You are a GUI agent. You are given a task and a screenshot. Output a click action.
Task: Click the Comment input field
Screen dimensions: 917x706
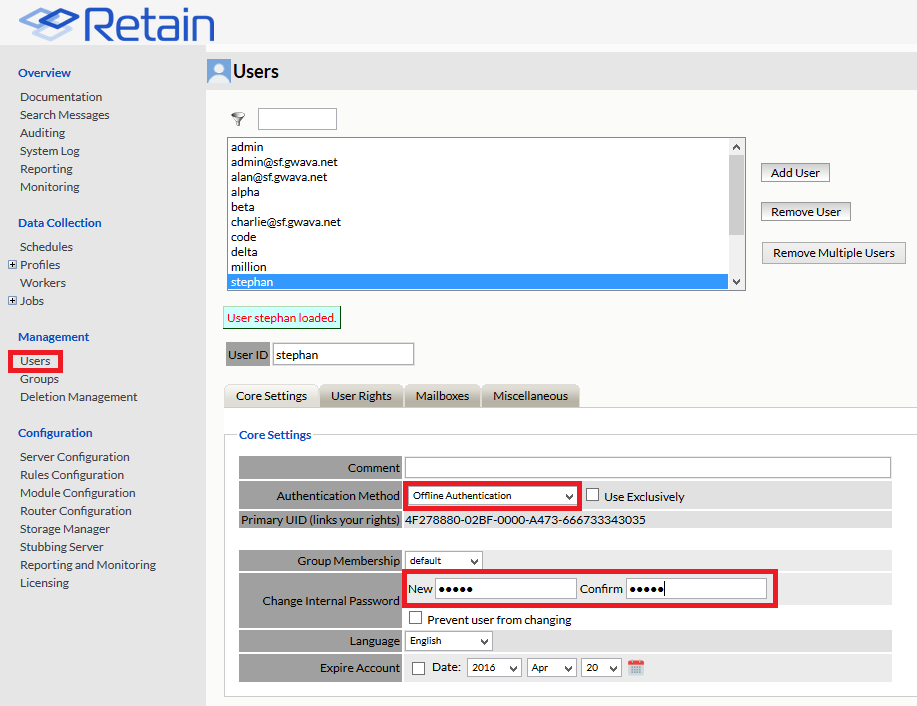[648, 468]
